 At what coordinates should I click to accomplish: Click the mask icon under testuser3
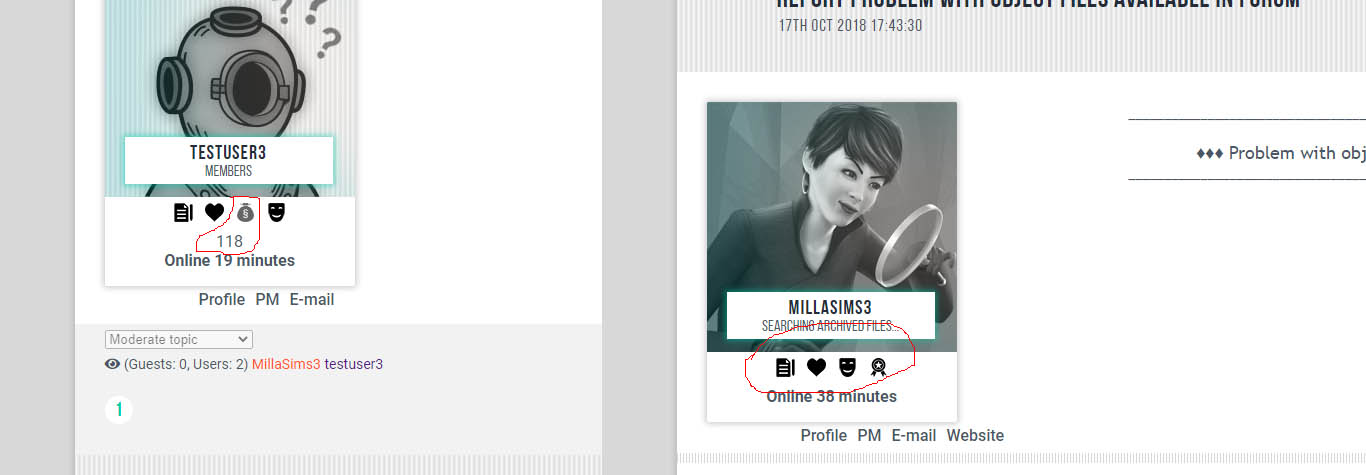click(x=277, y=212)
